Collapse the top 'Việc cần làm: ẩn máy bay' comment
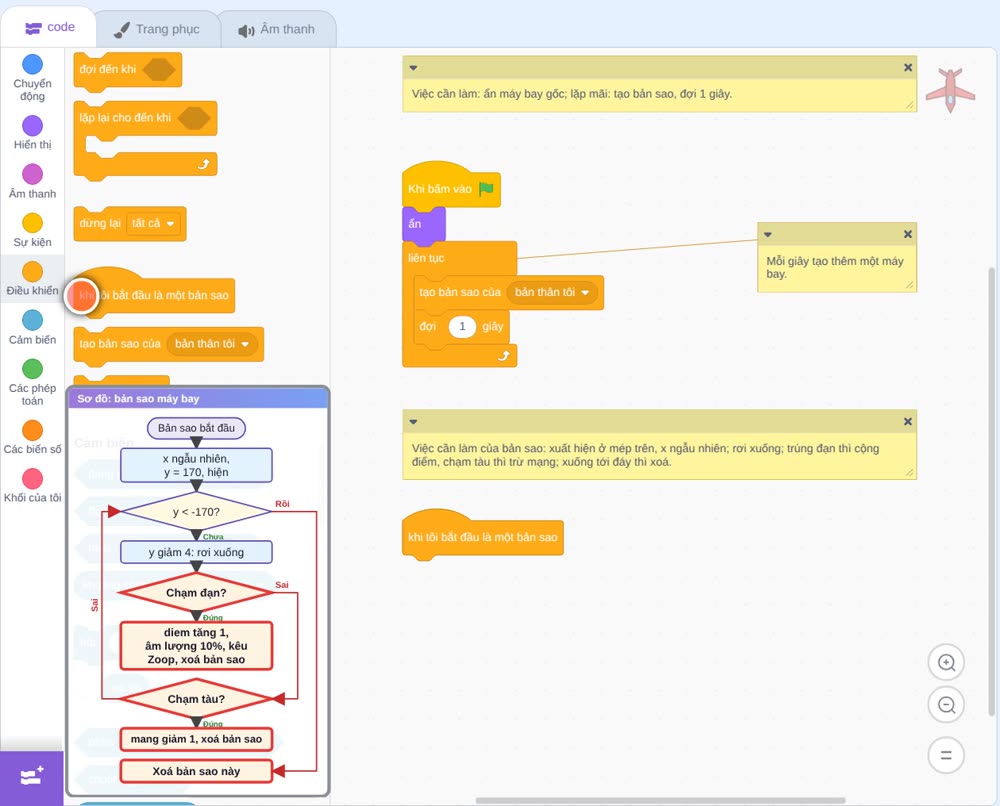The height and width of the screenshot is (806, 1000). (413, 68)
